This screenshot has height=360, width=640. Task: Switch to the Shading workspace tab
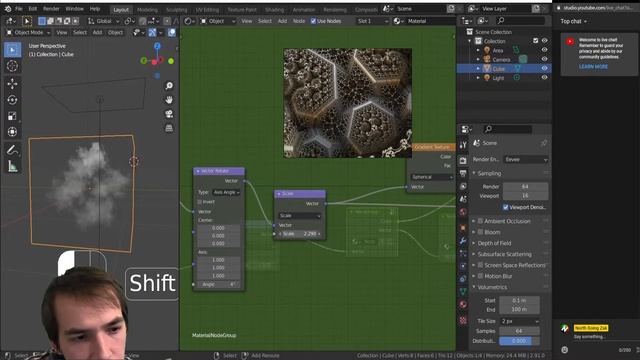[274, 9]
